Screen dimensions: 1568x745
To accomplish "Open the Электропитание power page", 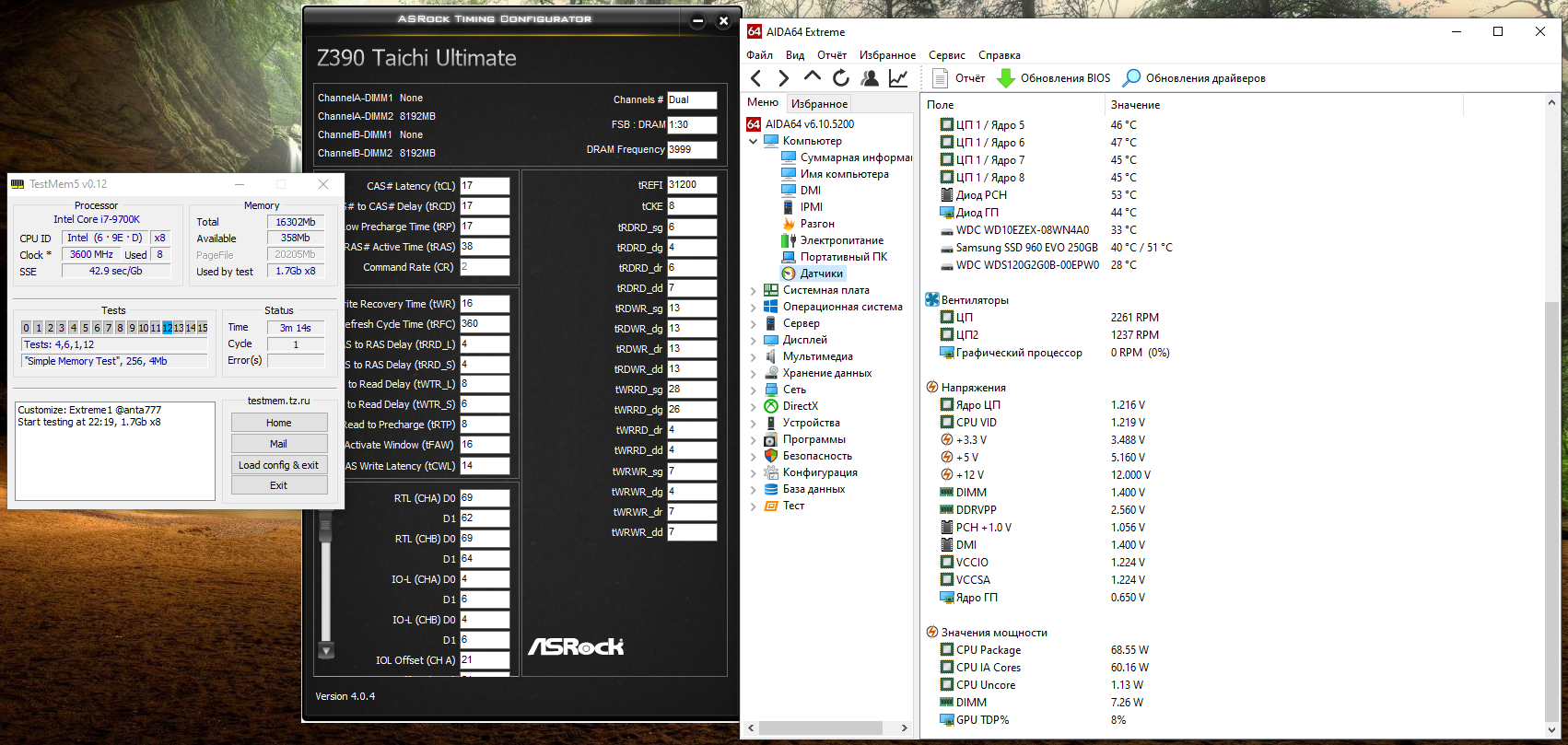I will (833, 240).
